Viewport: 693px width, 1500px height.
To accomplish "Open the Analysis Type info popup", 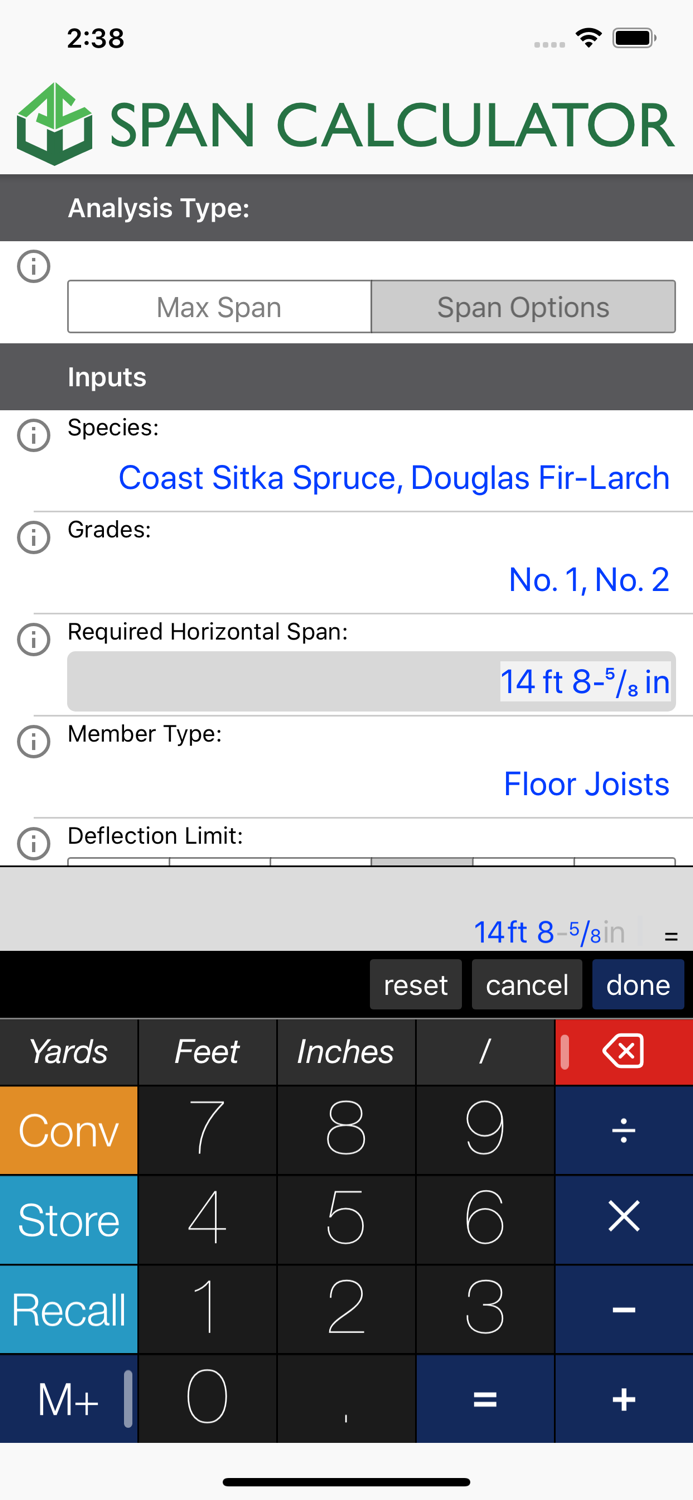I will [x=33, y=266].
